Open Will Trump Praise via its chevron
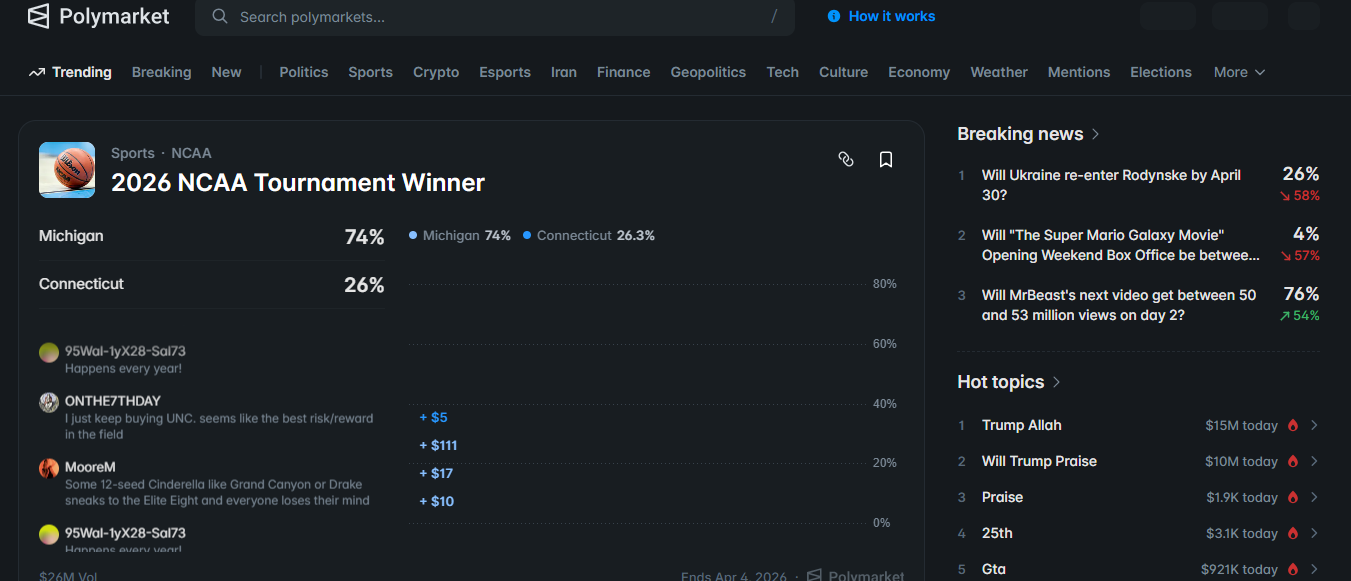The height and width of the screenshot is (581, 1351). coord(1314,461)
